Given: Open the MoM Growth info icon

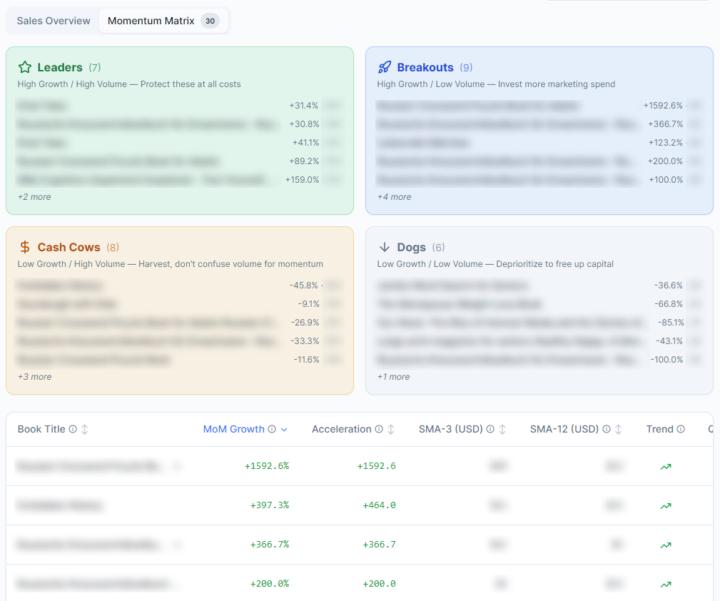Looking at the screenshot, I should click(x=272, y=429).
